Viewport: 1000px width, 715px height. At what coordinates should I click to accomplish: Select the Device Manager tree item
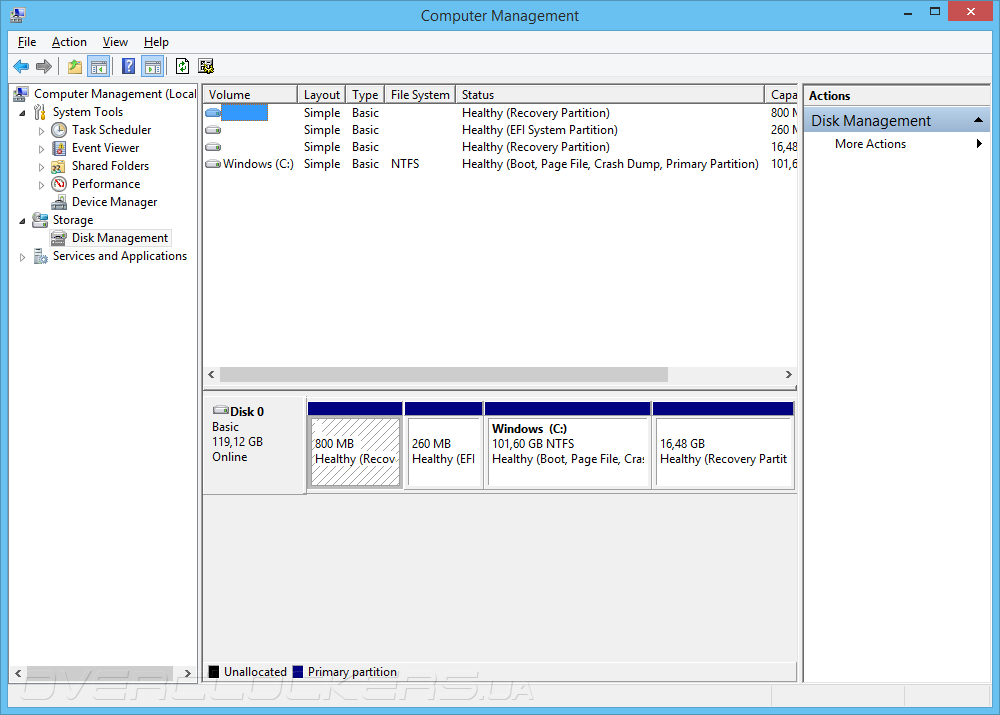click(115, 202)
